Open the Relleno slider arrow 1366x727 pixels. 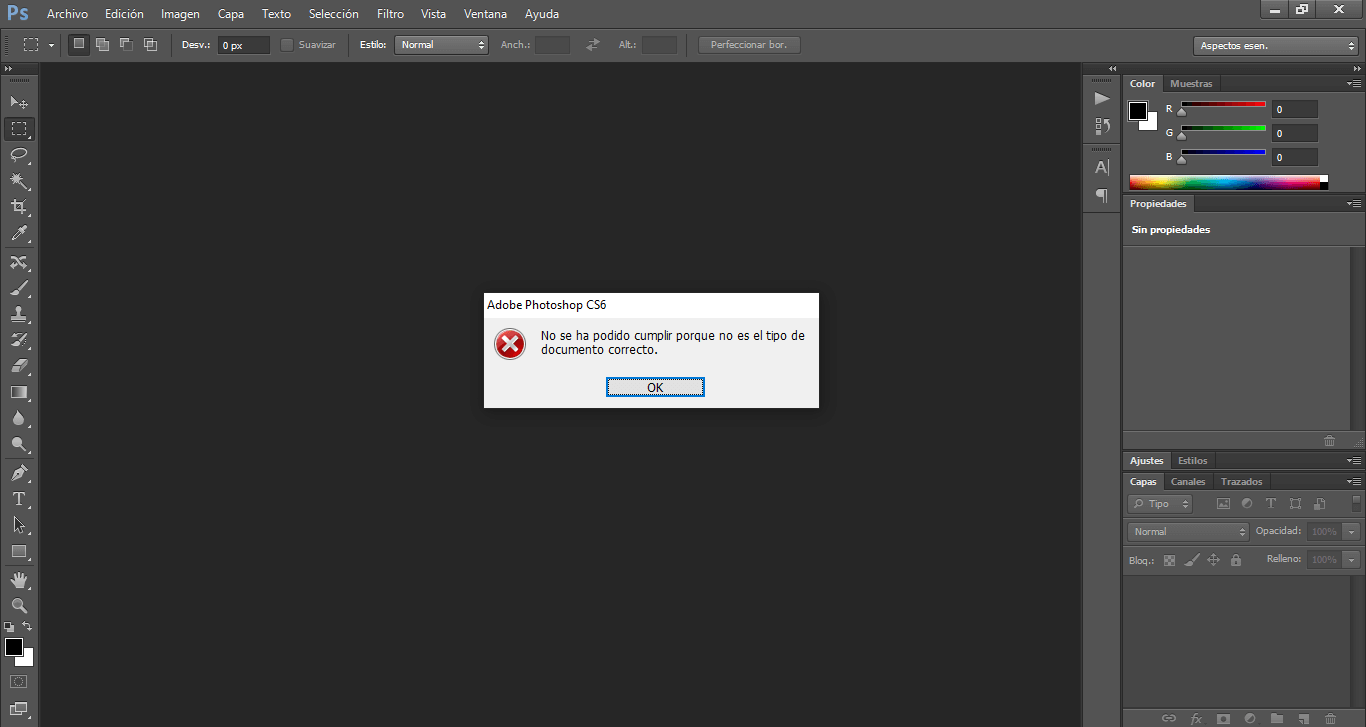[x=1352, y=560]
